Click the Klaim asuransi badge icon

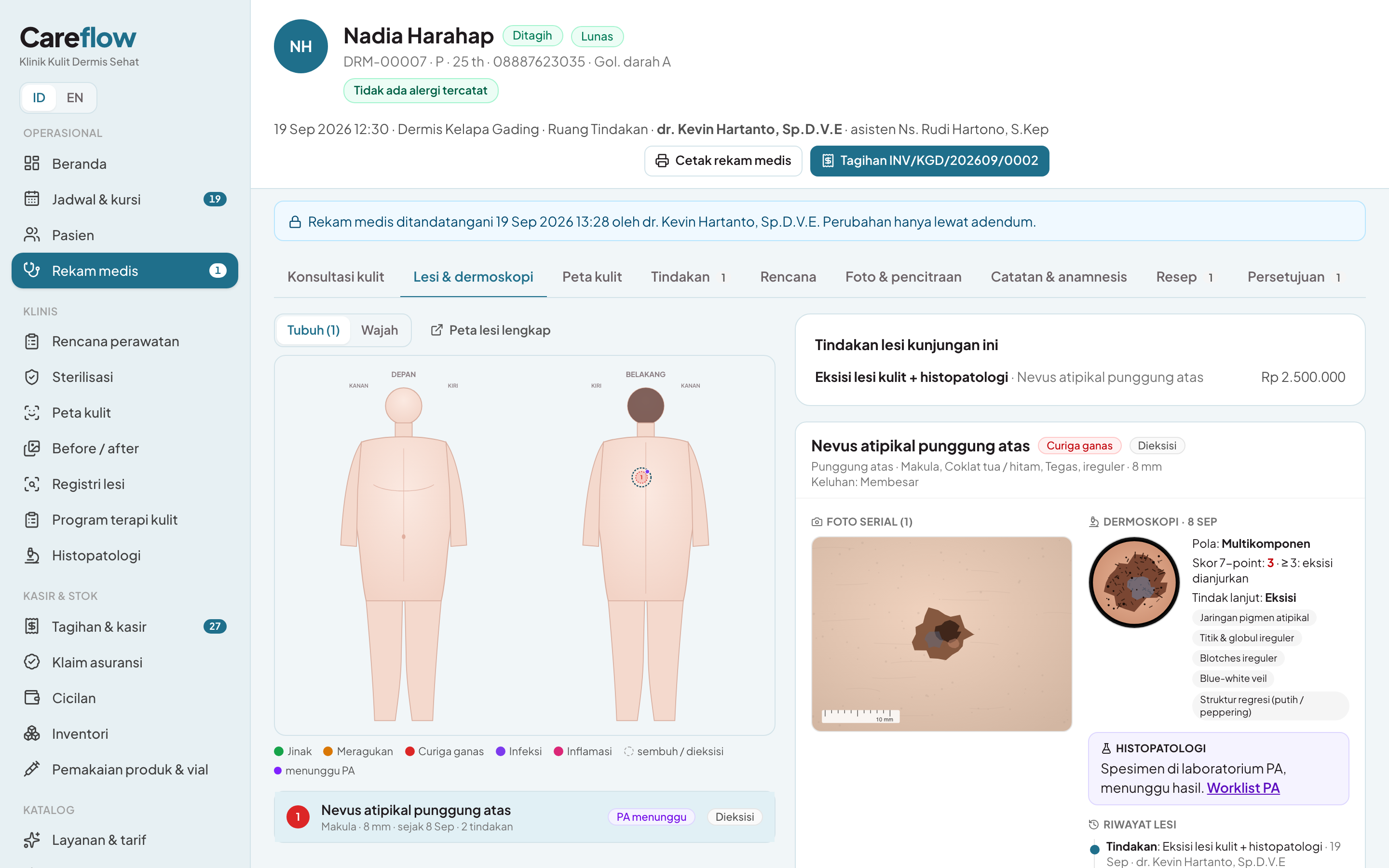tap(31, 662)
